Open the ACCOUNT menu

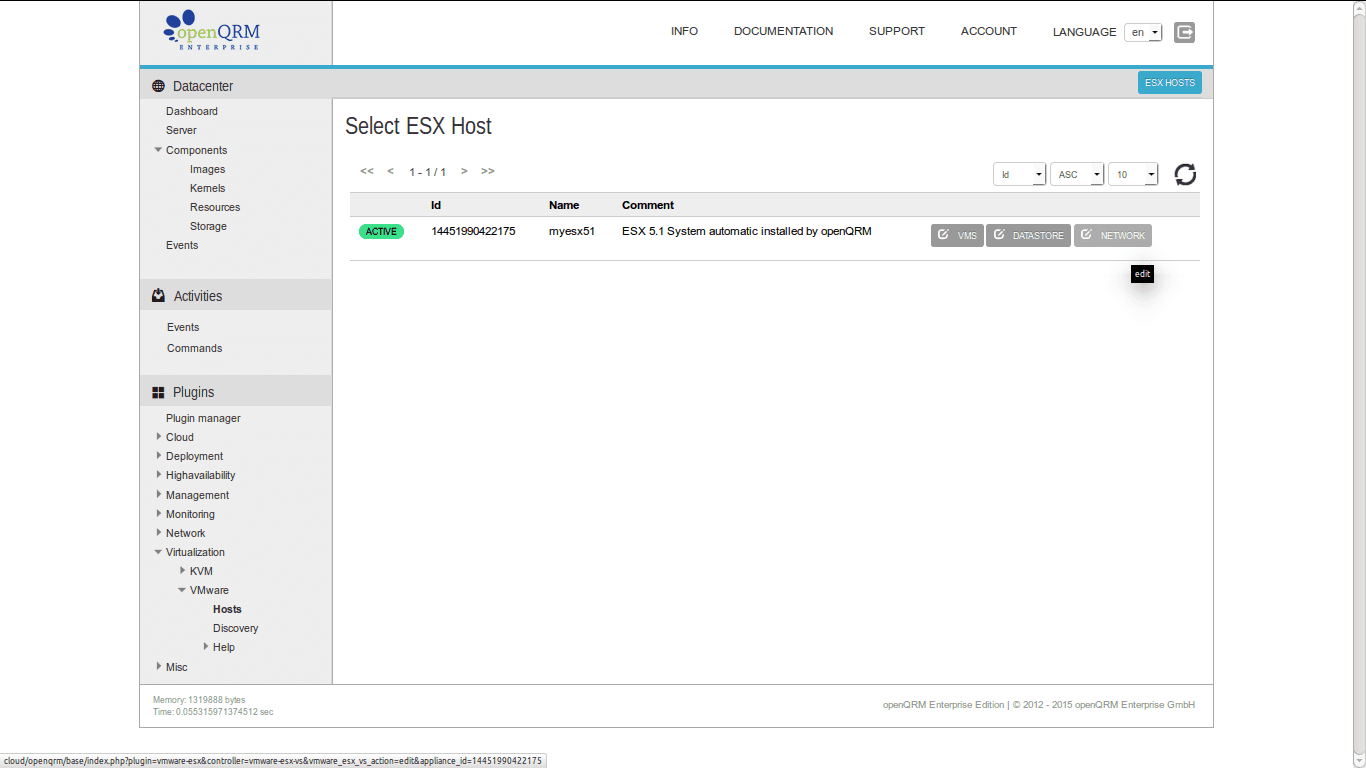(x=989, y=31)
